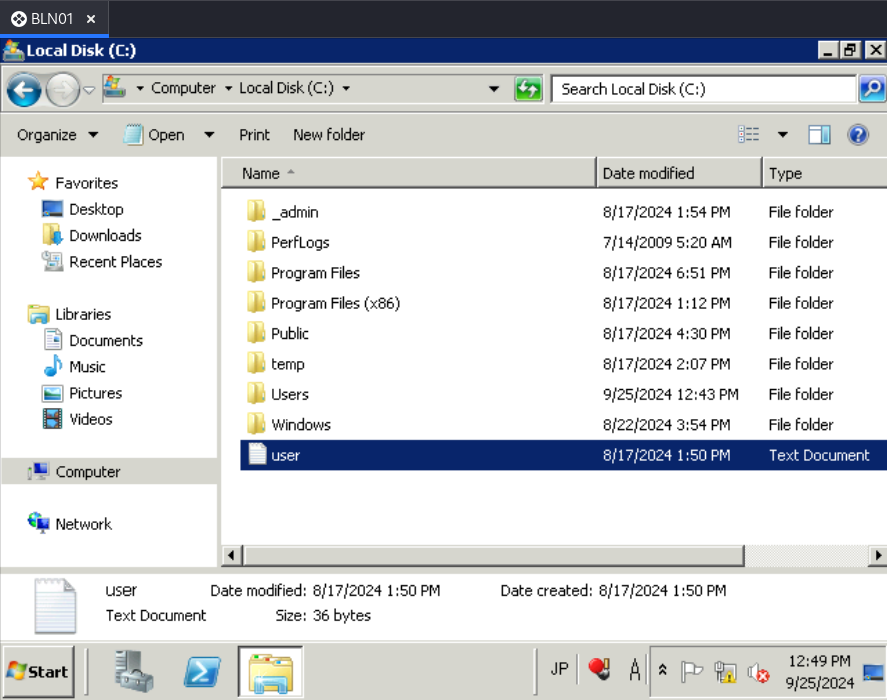Viewport: 887px width, 700px height.
Task: Expand the Local Disk (C:) breadcrumb dropdown
Action: (346, 88)
